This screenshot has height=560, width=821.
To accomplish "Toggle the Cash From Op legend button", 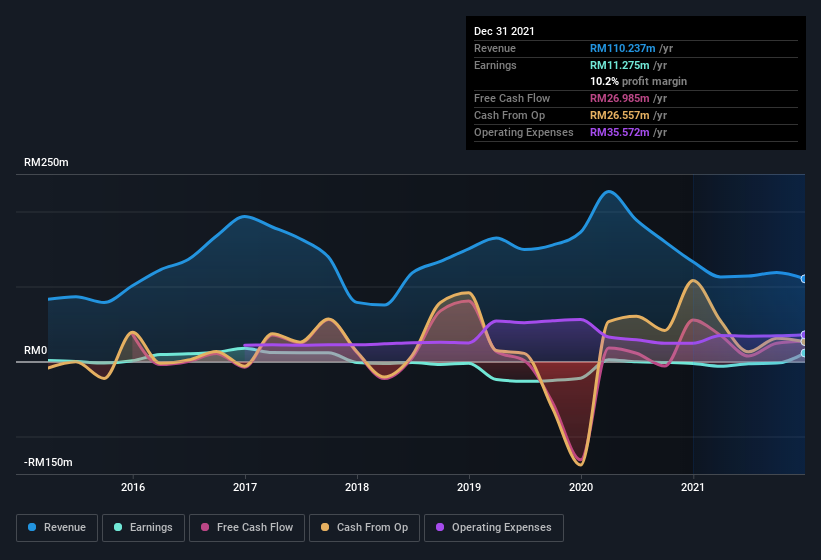I will pyautogui.click(x=364, y=528).
